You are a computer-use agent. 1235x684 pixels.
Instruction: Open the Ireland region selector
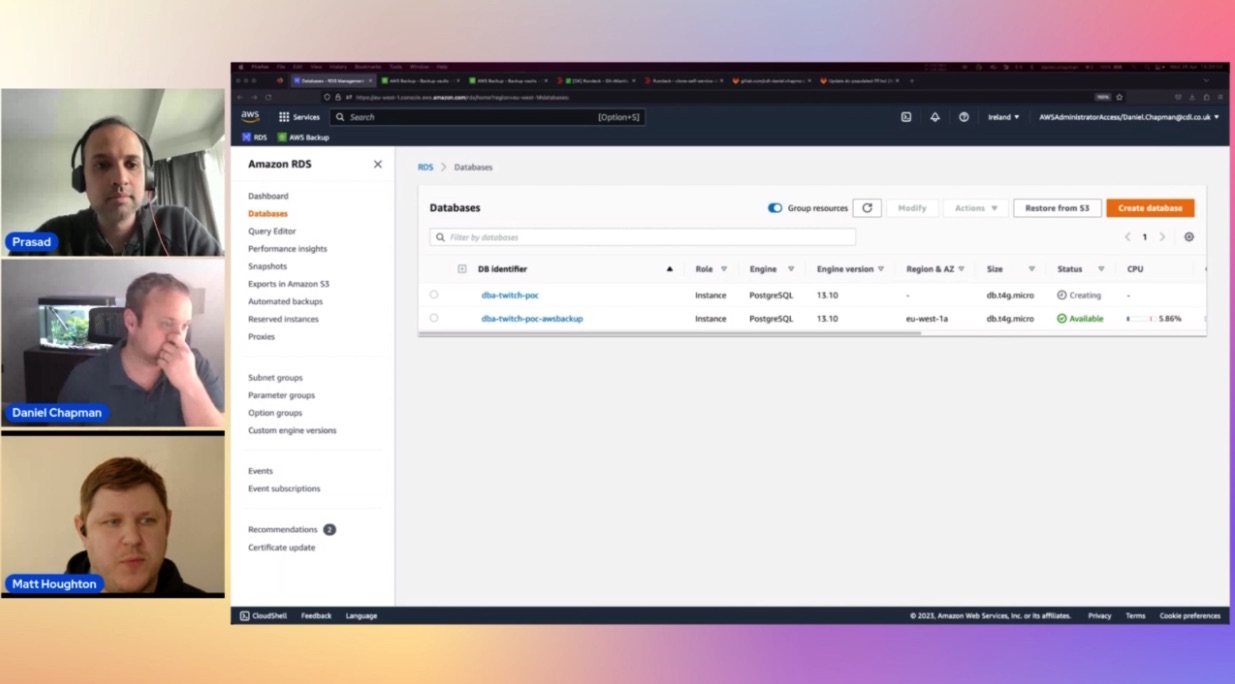click(1004, 117)
